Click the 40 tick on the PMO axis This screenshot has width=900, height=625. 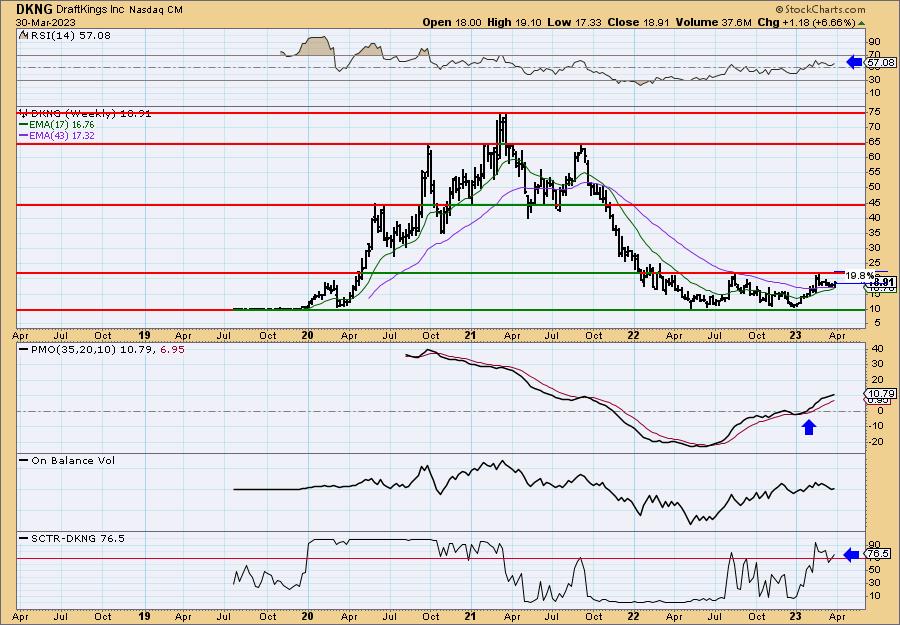[876, 348]
